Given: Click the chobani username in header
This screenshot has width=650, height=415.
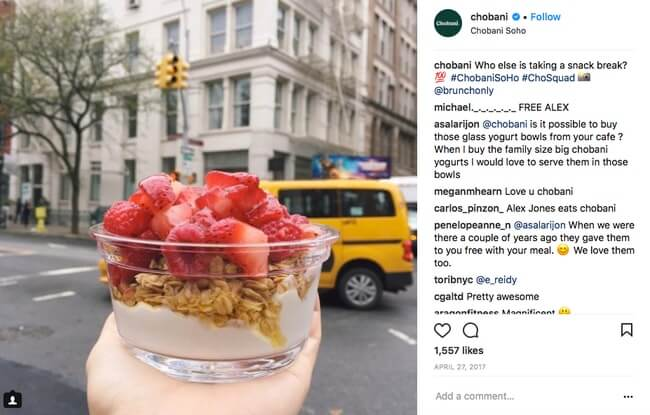Looking at the screenshot, I should pyautogui.click(x=489, y=17).
